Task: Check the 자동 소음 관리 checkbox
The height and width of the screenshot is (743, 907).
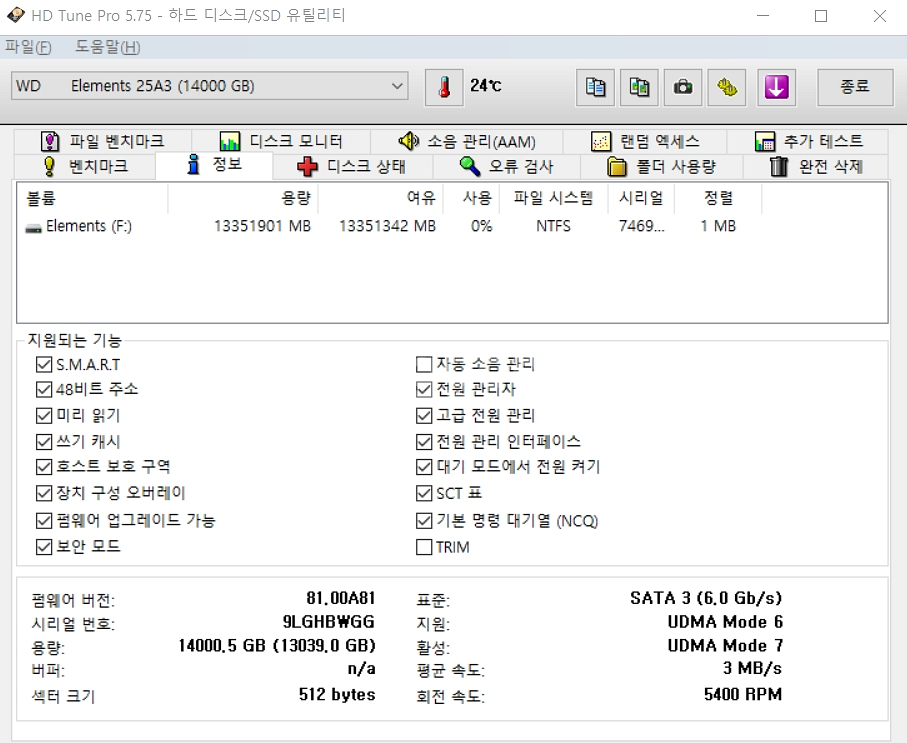Action: (x=424, y=364)
